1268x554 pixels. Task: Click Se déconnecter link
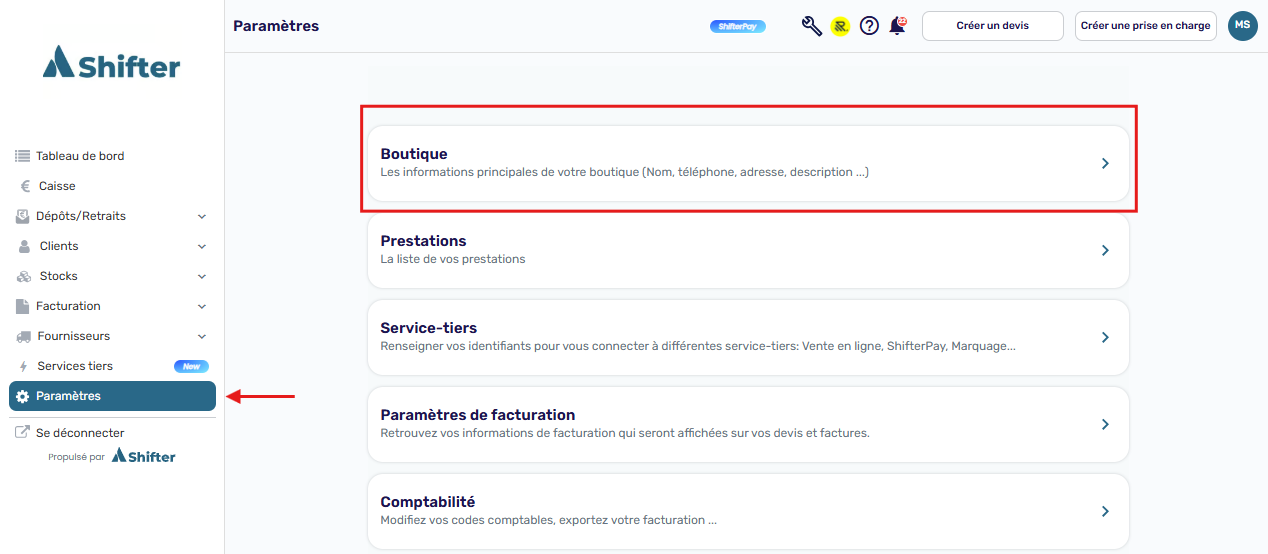tap(80, 433)
